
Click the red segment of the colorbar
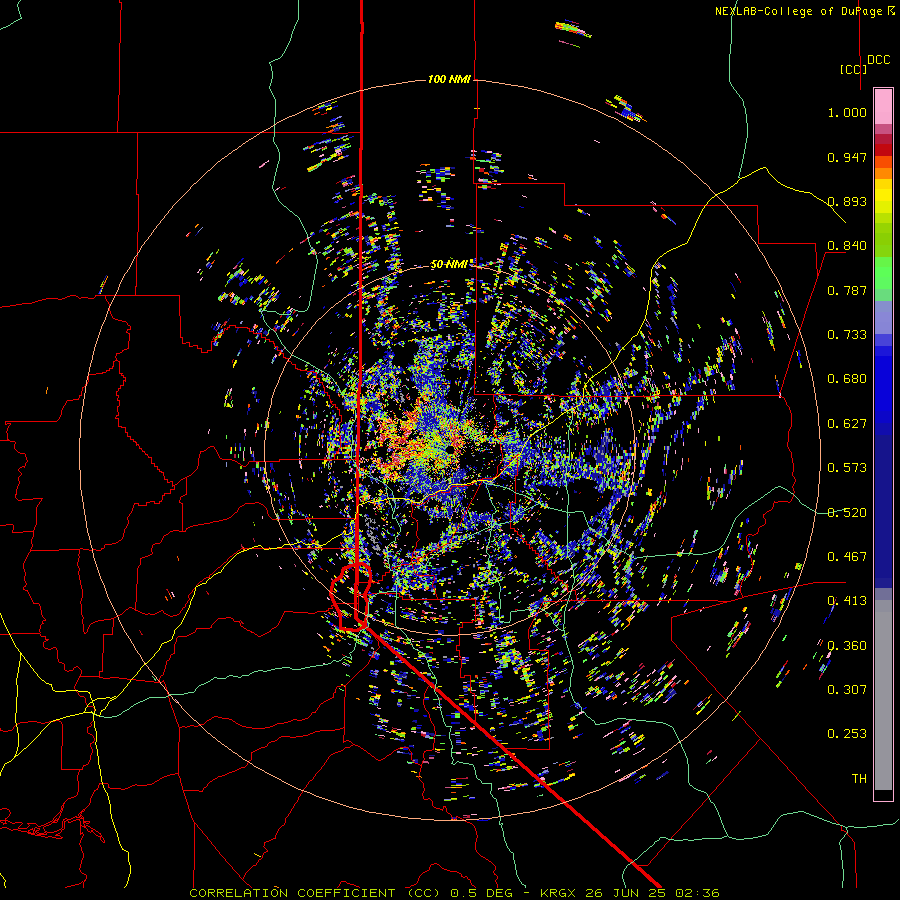883,150
